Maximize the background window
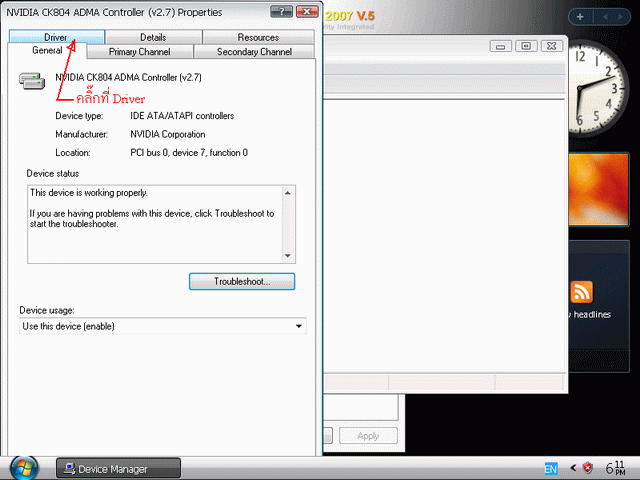This screenshot has height=480, width=640. coord(526,46)
